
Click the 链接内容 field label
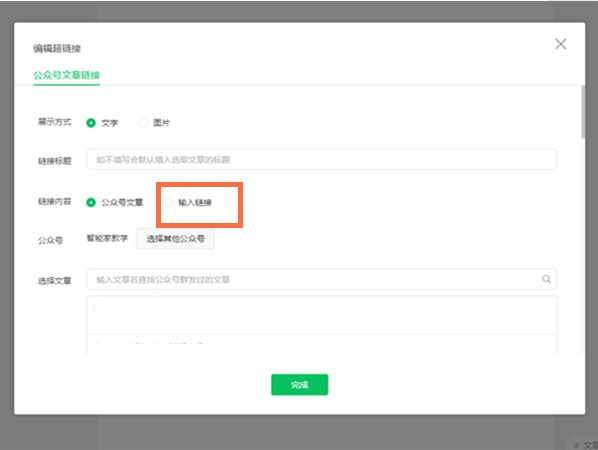pos(55,201)
